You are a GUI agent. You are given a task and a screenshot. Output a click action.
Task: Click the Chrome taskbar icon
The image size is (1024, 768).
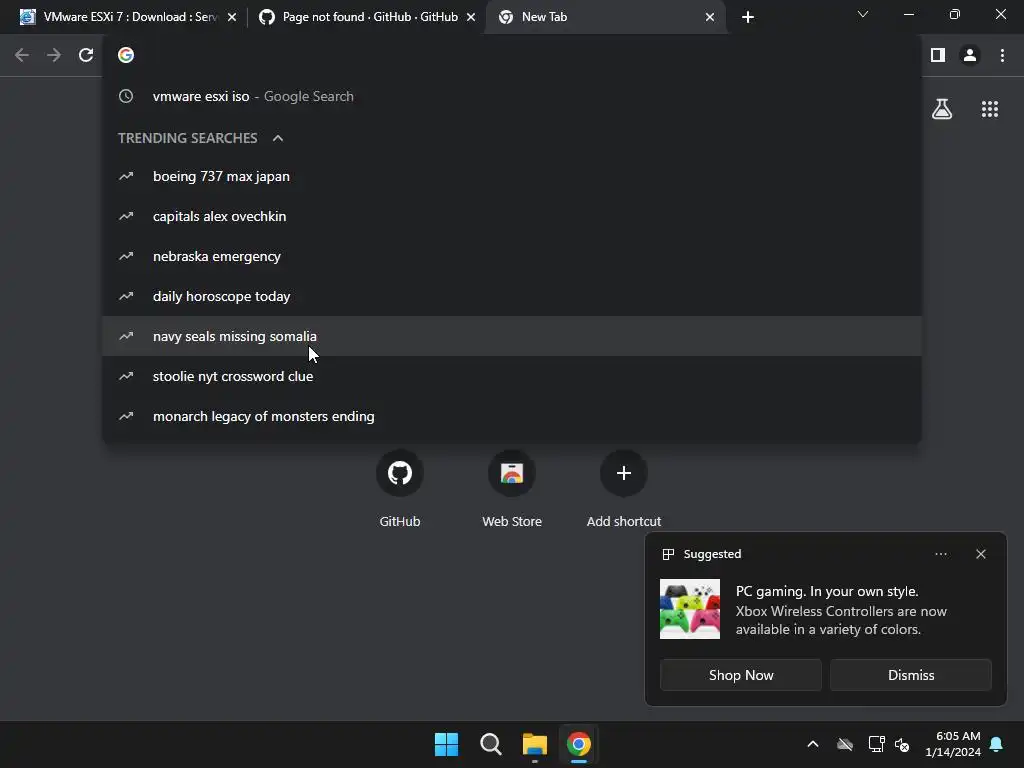point(579,744)
